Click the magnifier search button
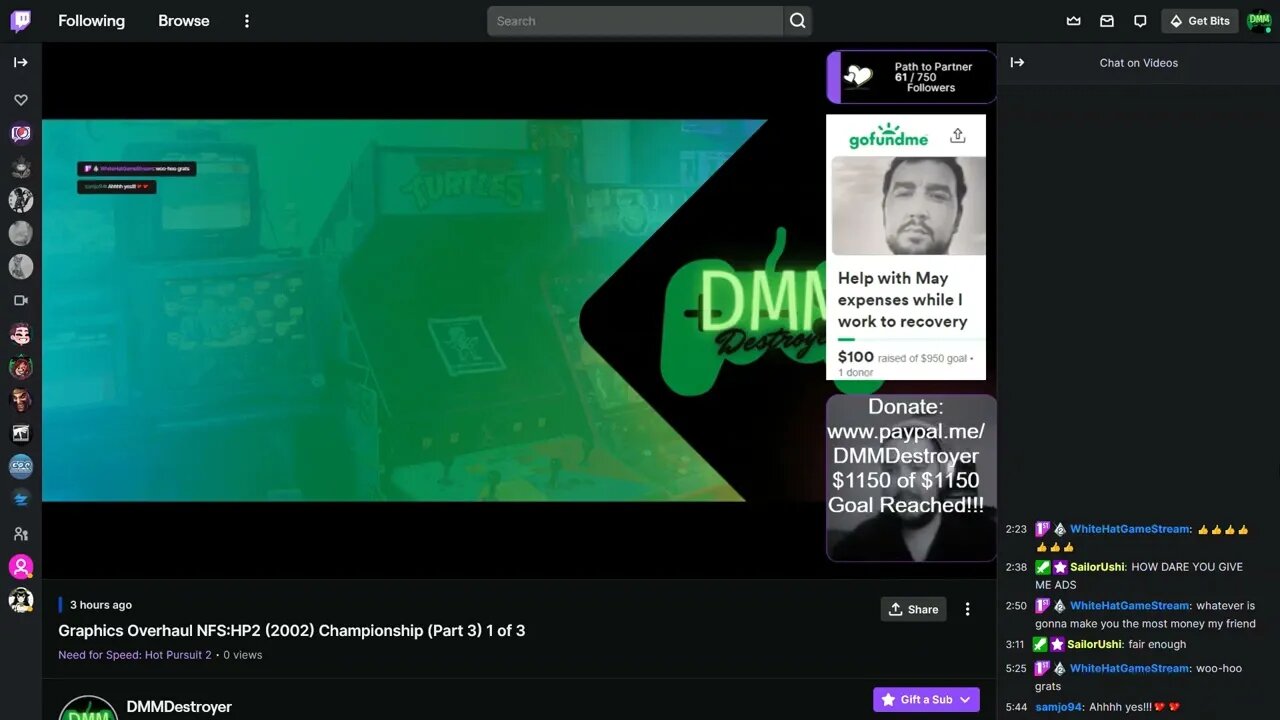 (797, 21)
